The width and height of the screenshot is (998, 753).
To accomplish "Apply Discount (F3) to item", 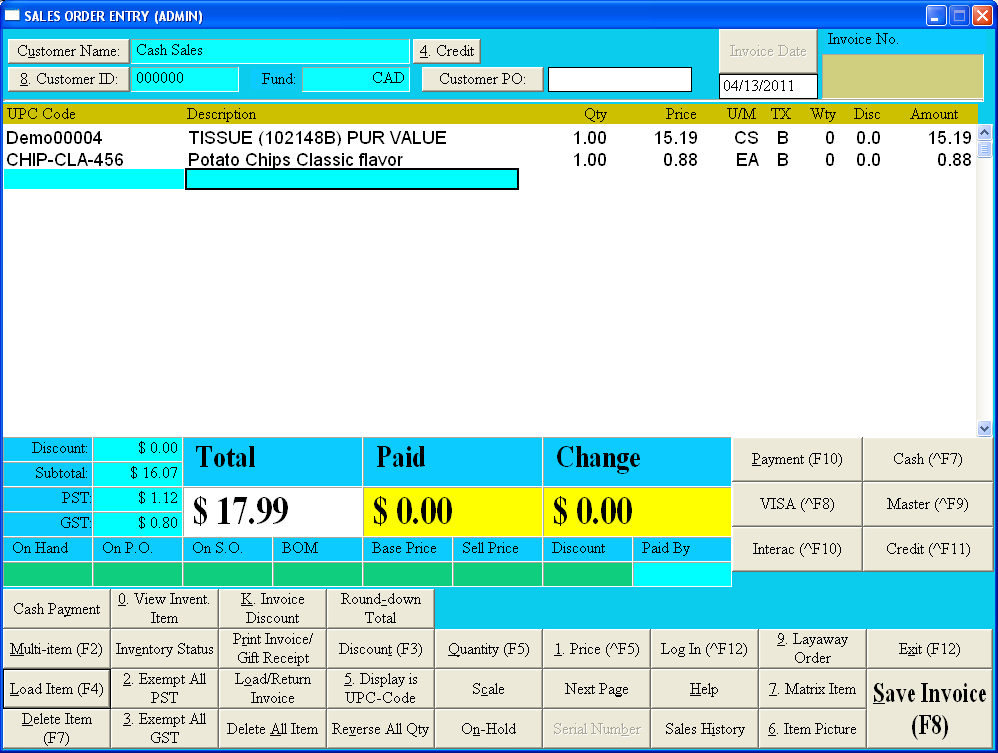I will 380,649.
